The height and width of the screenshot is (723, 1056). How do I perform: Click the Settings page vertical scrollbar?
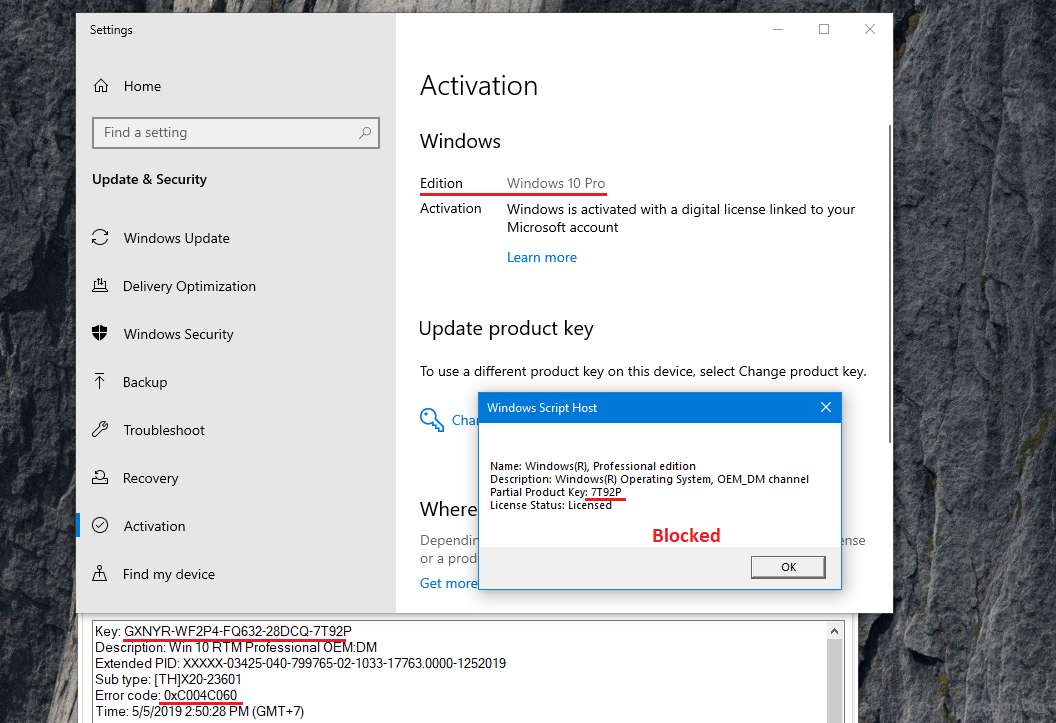890,283
